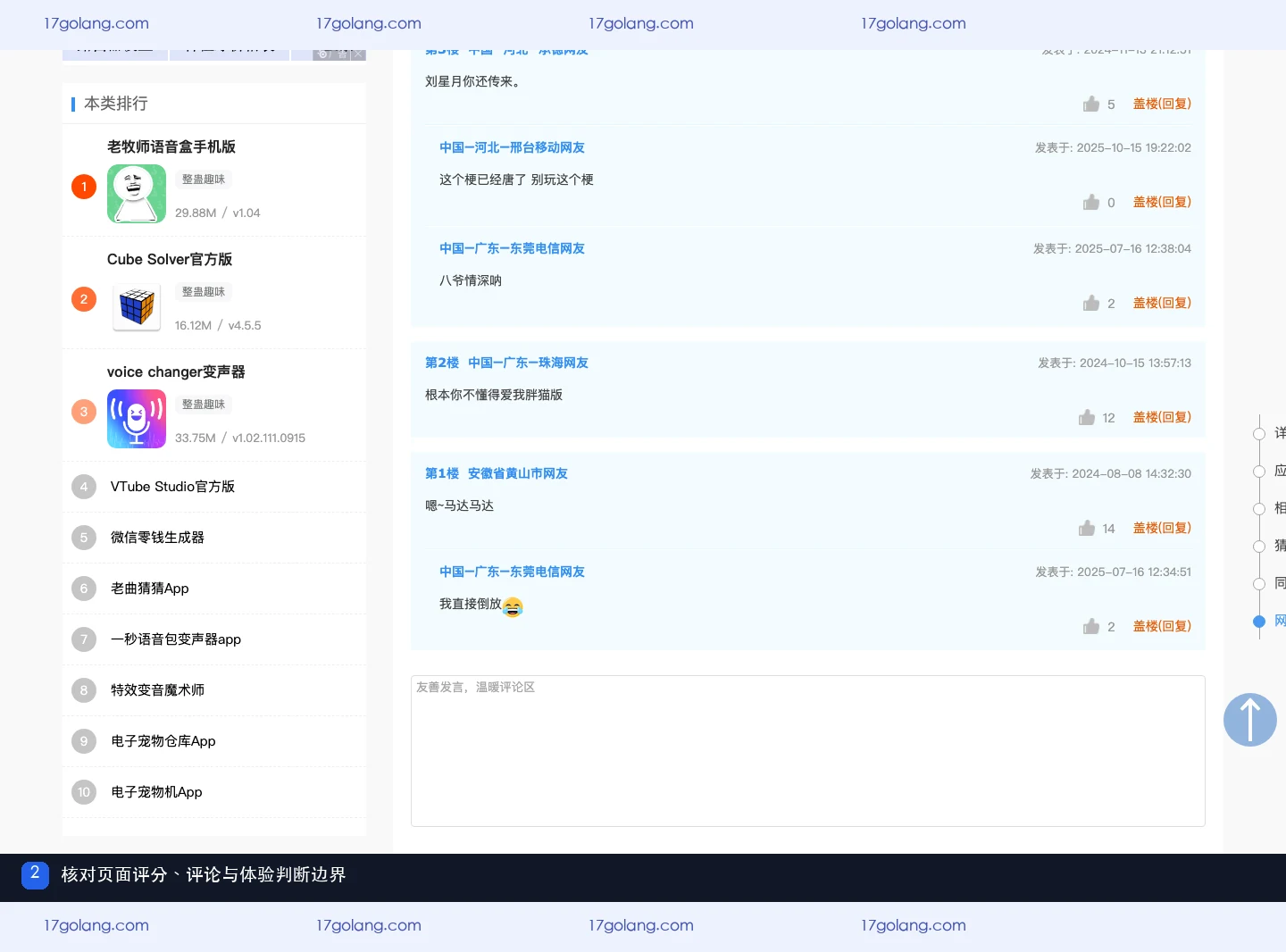The image size is (1286, 952).
Task: Click username 安徽省黄山市网友
Action: 518,473
